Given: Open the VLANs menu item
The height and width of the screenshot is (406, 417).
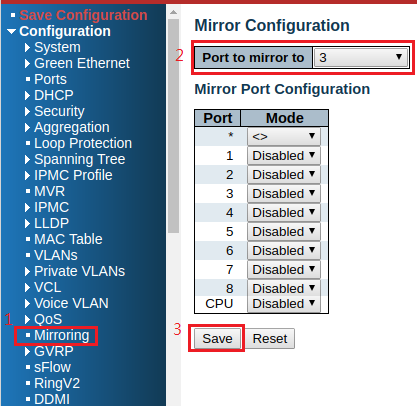Looking at the screenshot, I should [x=56, y=255].
